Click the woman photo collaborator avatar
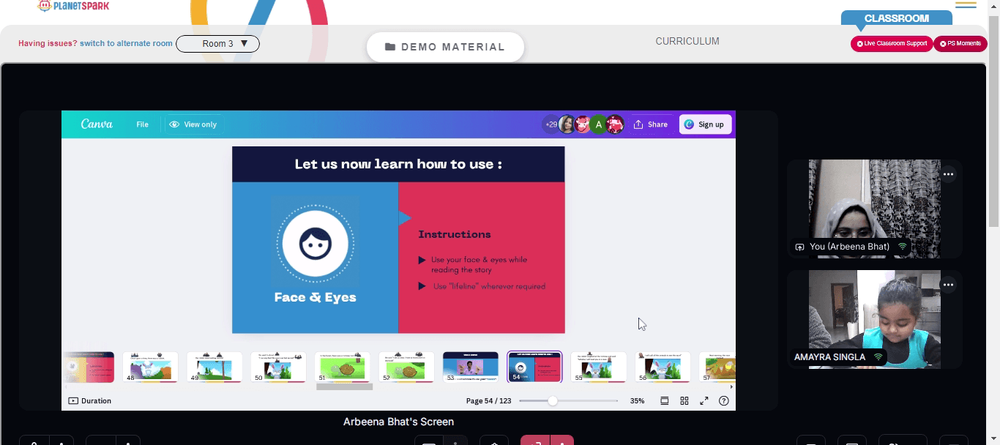 [x=566, y=124]
